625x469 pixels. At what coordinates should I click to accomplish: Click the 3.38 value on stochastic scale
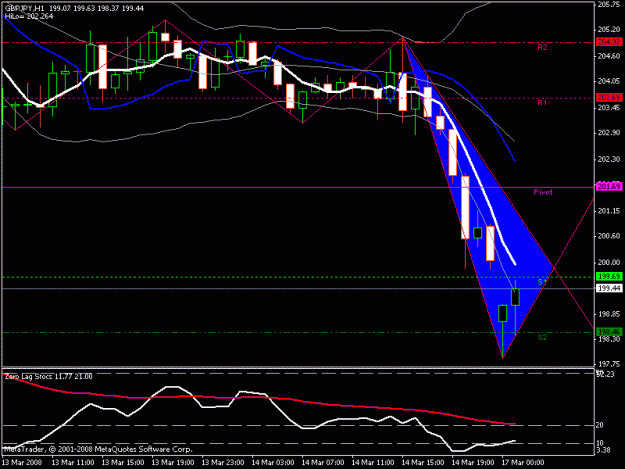click(x=603, y=450)
